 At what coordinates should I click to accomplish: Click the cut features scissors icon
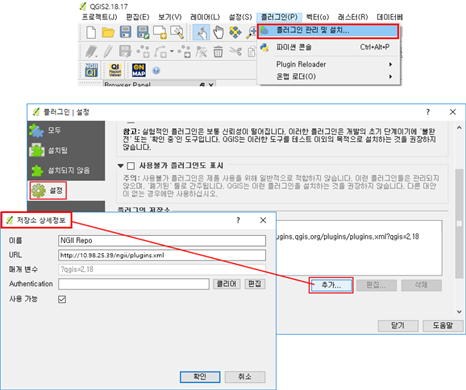235,52
